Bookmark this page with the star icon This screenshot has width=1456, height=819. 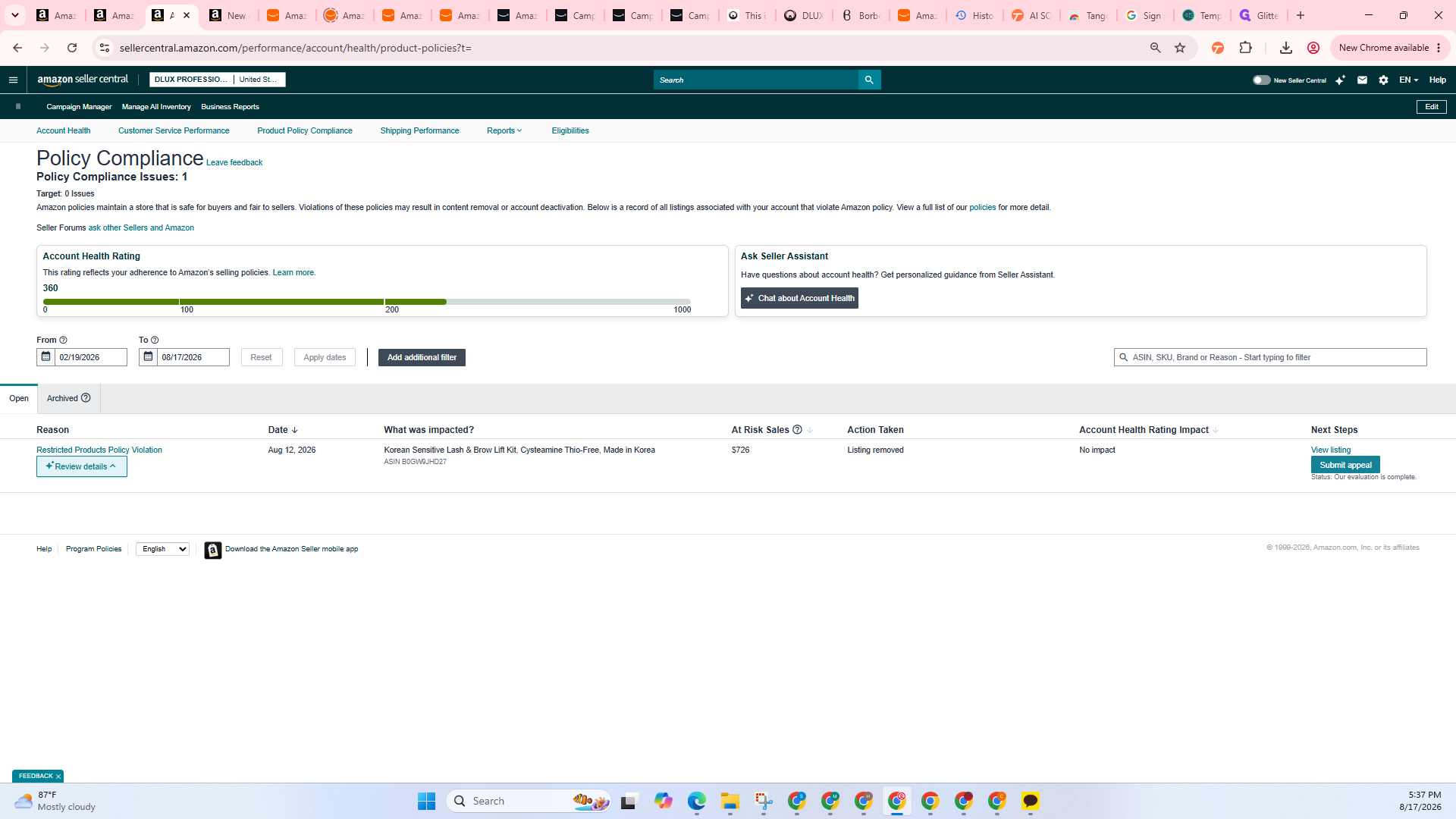pyautogui.click(x=1180, y=48)
